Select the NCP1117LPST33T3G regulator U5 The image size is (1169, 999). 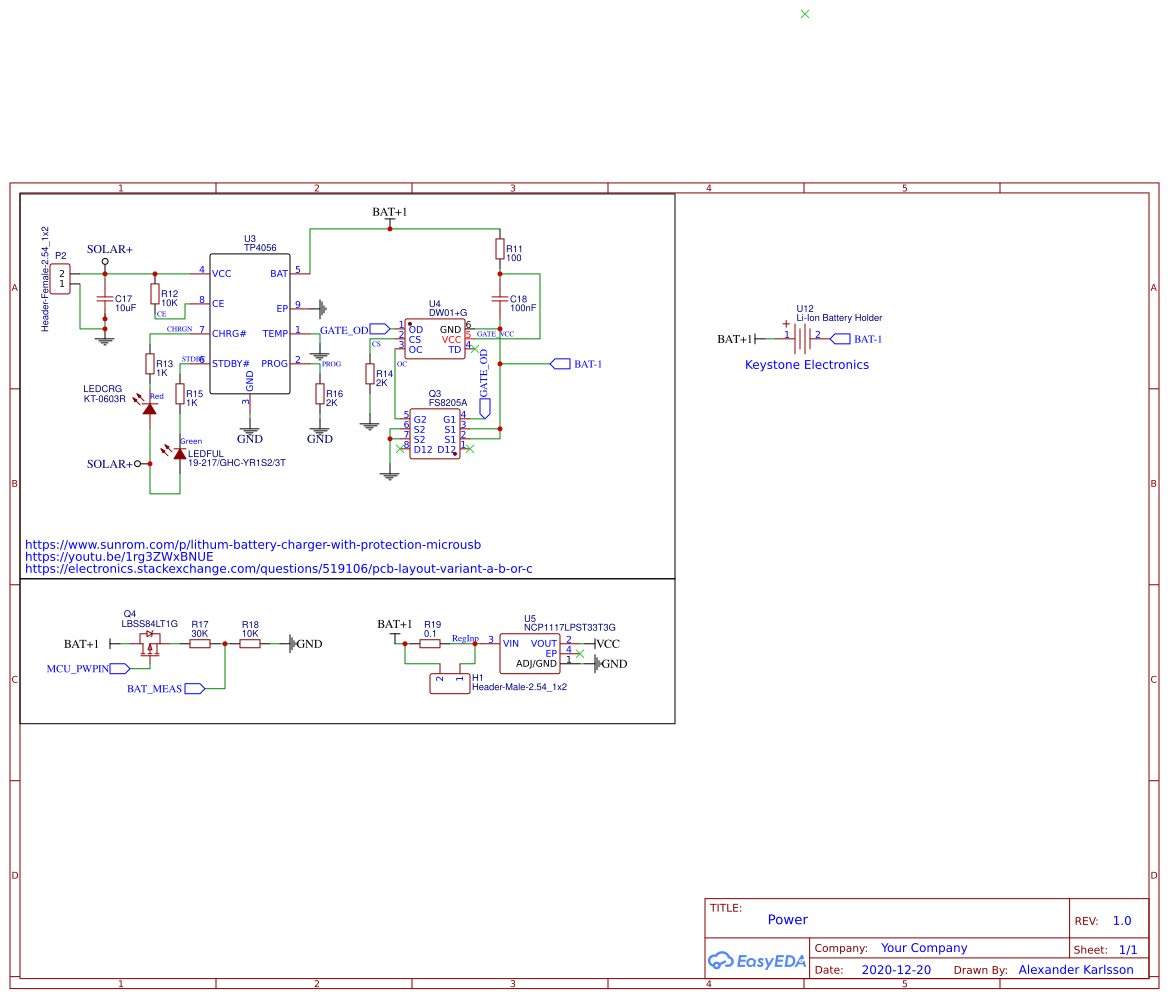click(x=530, y=653)
